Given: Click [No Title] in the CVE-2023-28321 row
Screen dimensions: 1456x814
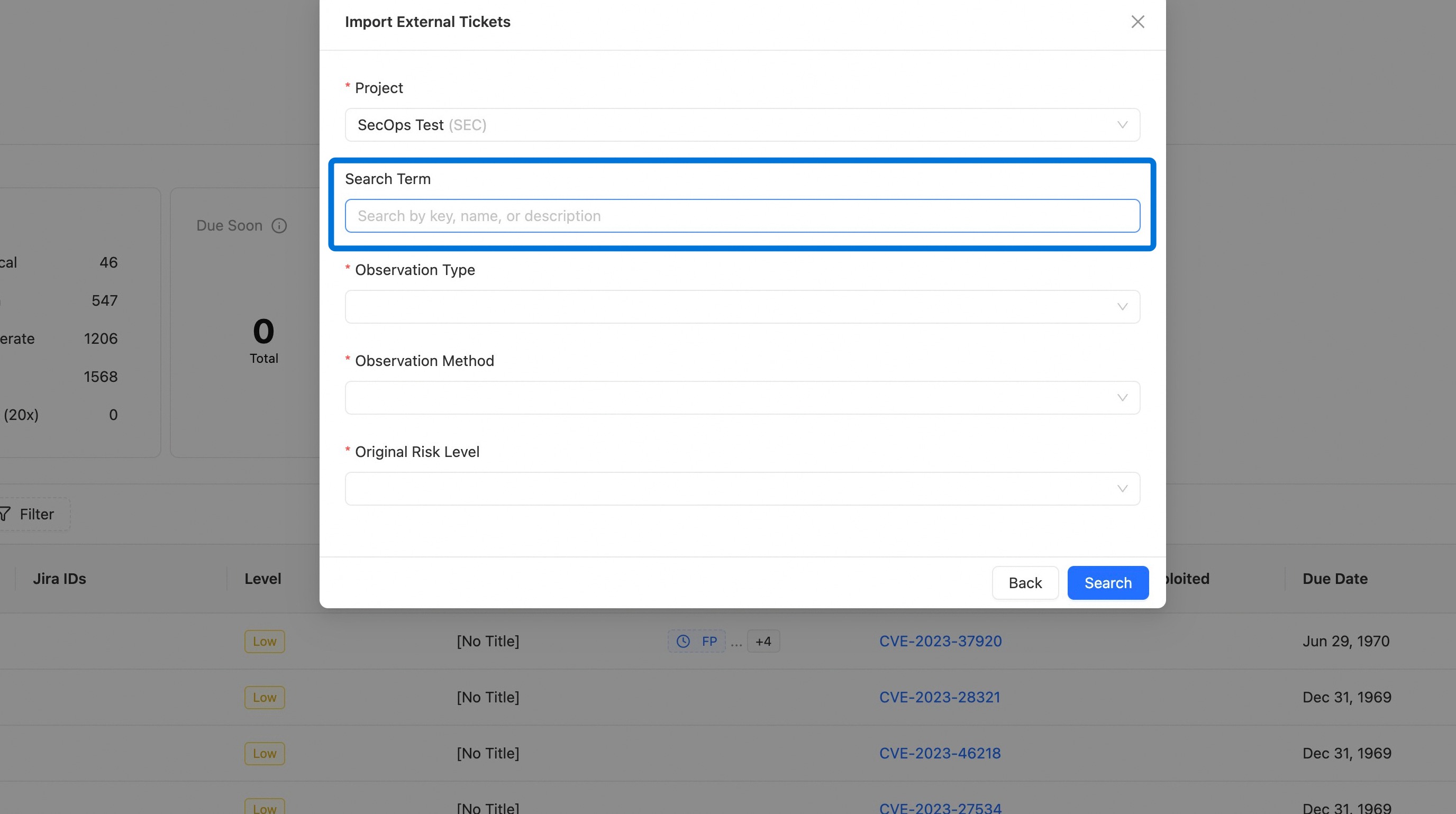Looking at the screenshot, I should [488, 697].
